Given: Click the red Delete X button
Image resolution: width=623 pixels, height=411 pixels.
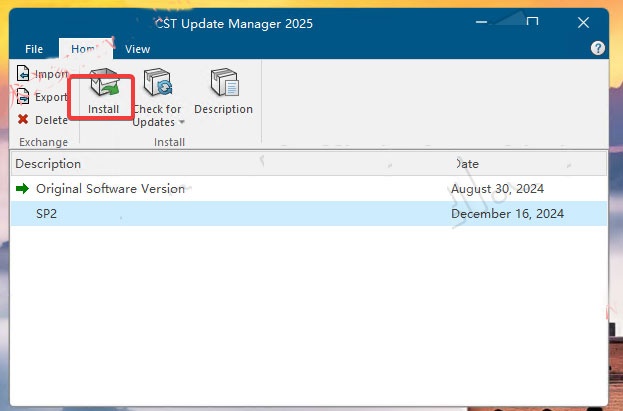Looking at the screenshot, I should tap(42, 120).
